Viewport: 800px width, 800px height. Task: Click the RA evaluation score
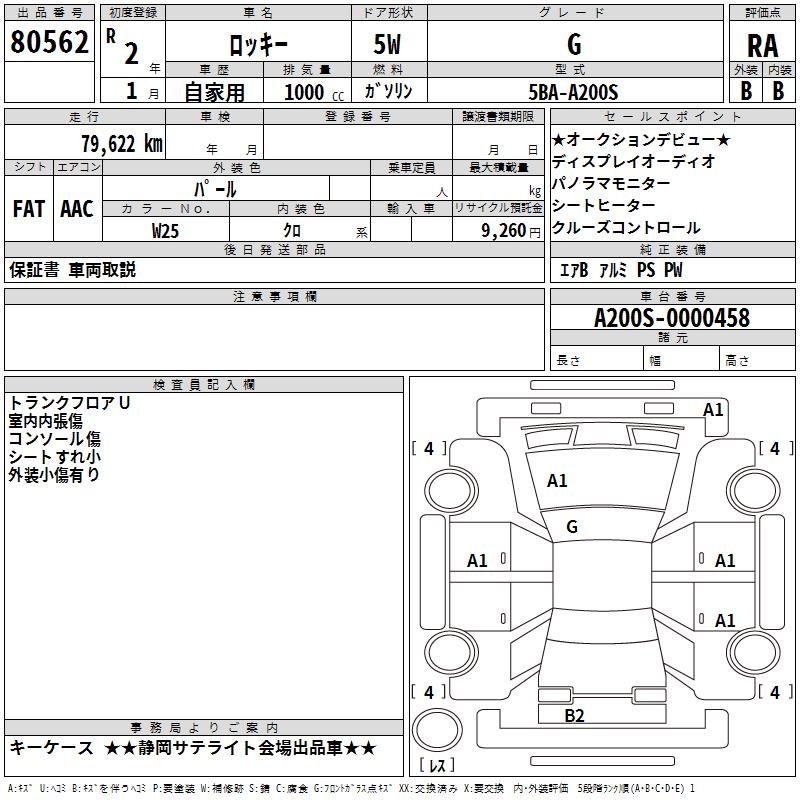[x=762, y=45]
